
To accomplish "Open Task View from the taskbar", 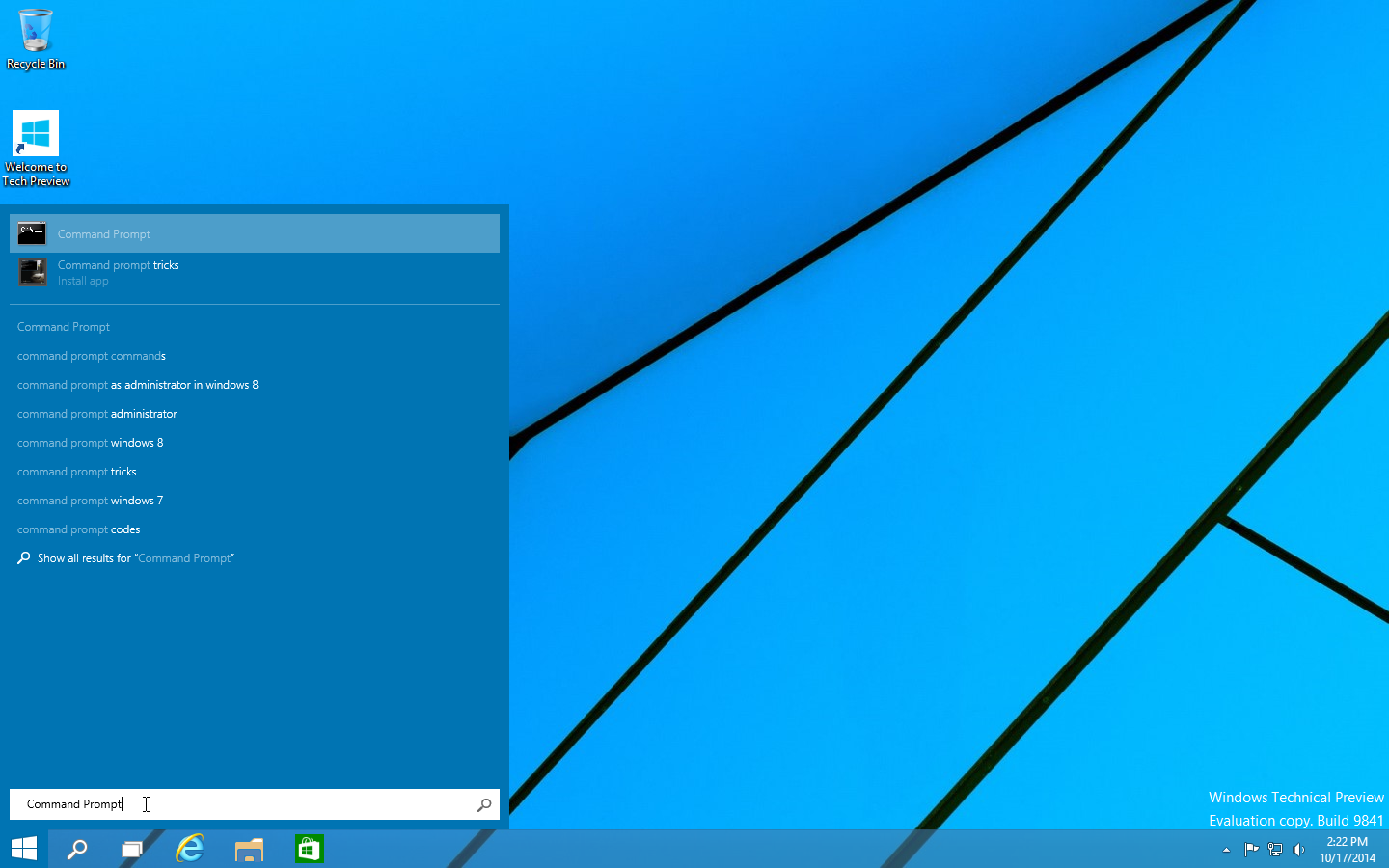I will tap(132, 849).
